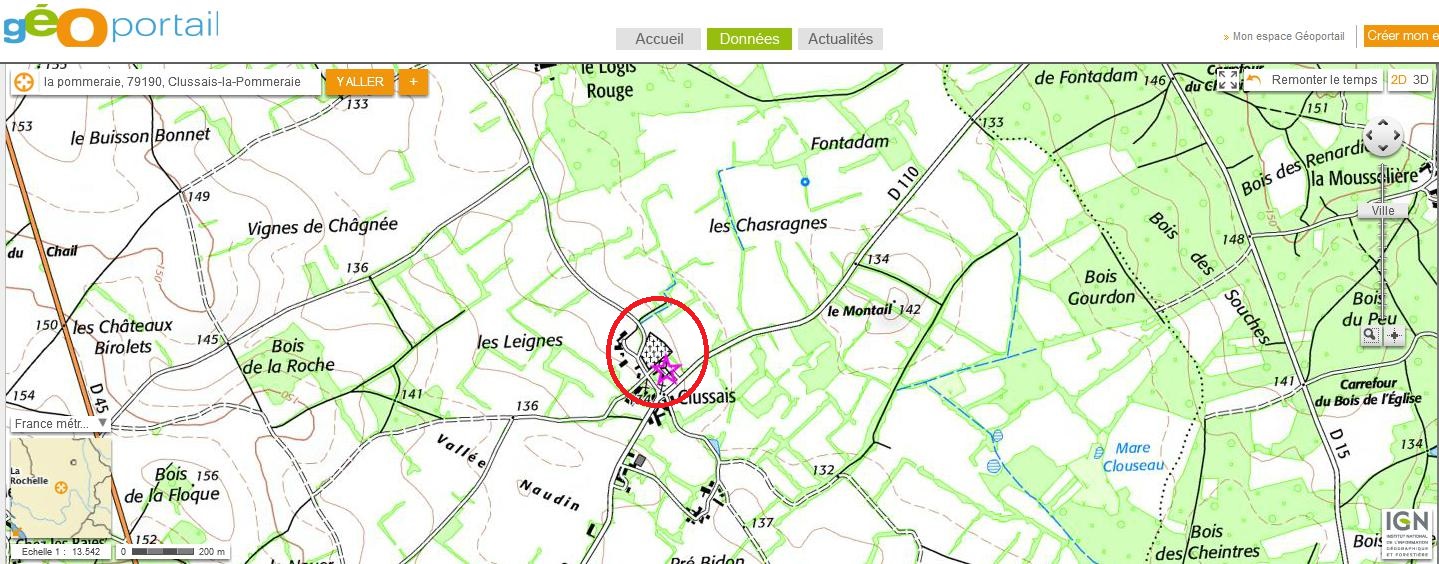Click the orange plus button next to Y ALLER
This screenshot has height=564, width=1439.
click(413, 82)
